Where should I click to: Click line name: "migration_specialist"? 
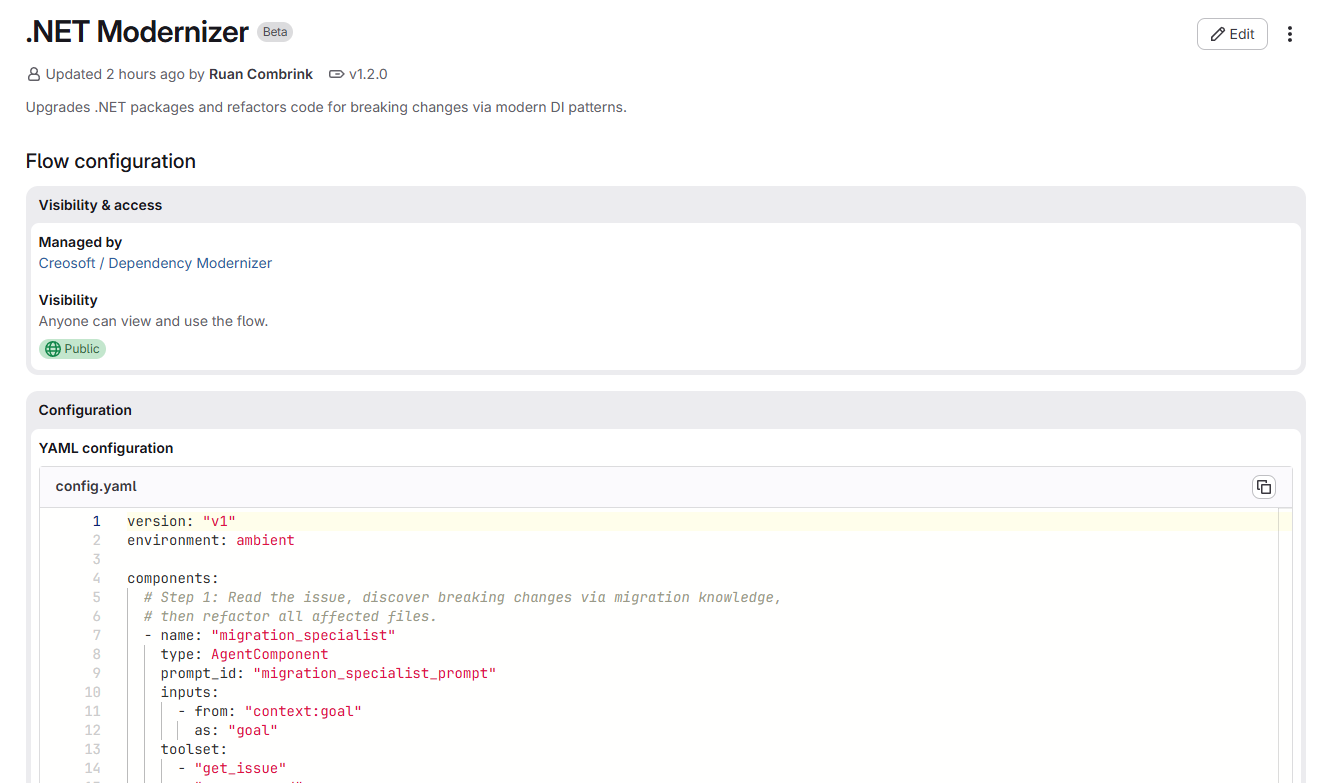(x=270, y=635)
